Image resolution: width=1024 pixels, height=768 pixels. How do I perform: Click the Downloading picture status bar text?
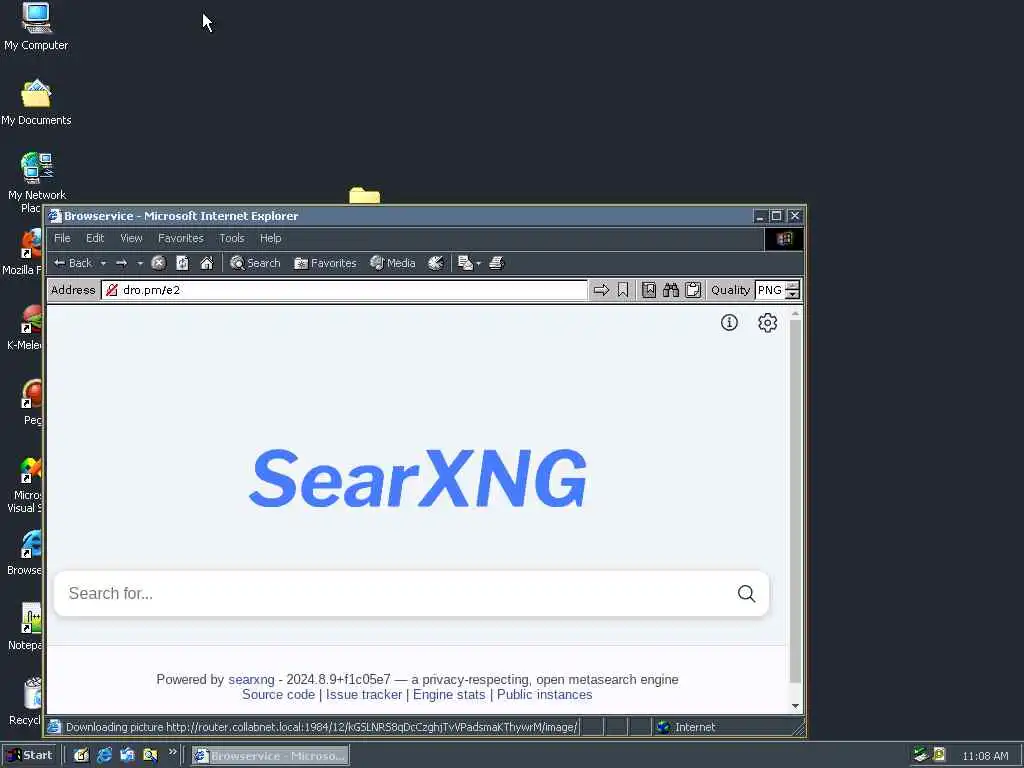tap(321, 727)
